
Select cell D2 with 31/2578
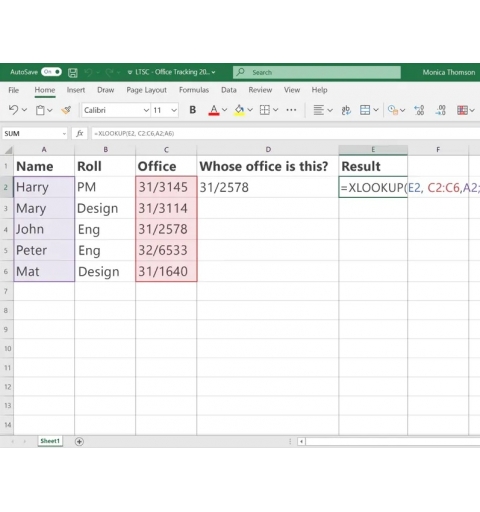coord(268,187)
